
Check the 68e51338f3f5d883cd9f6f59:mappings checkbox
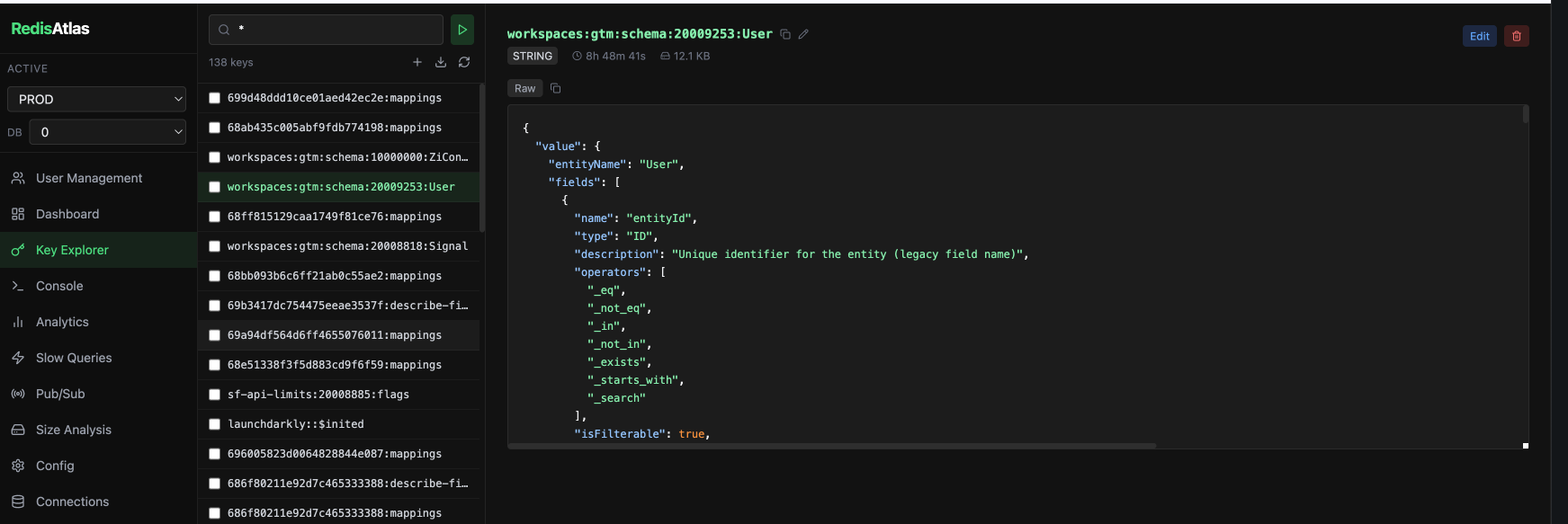coord(215,365)
